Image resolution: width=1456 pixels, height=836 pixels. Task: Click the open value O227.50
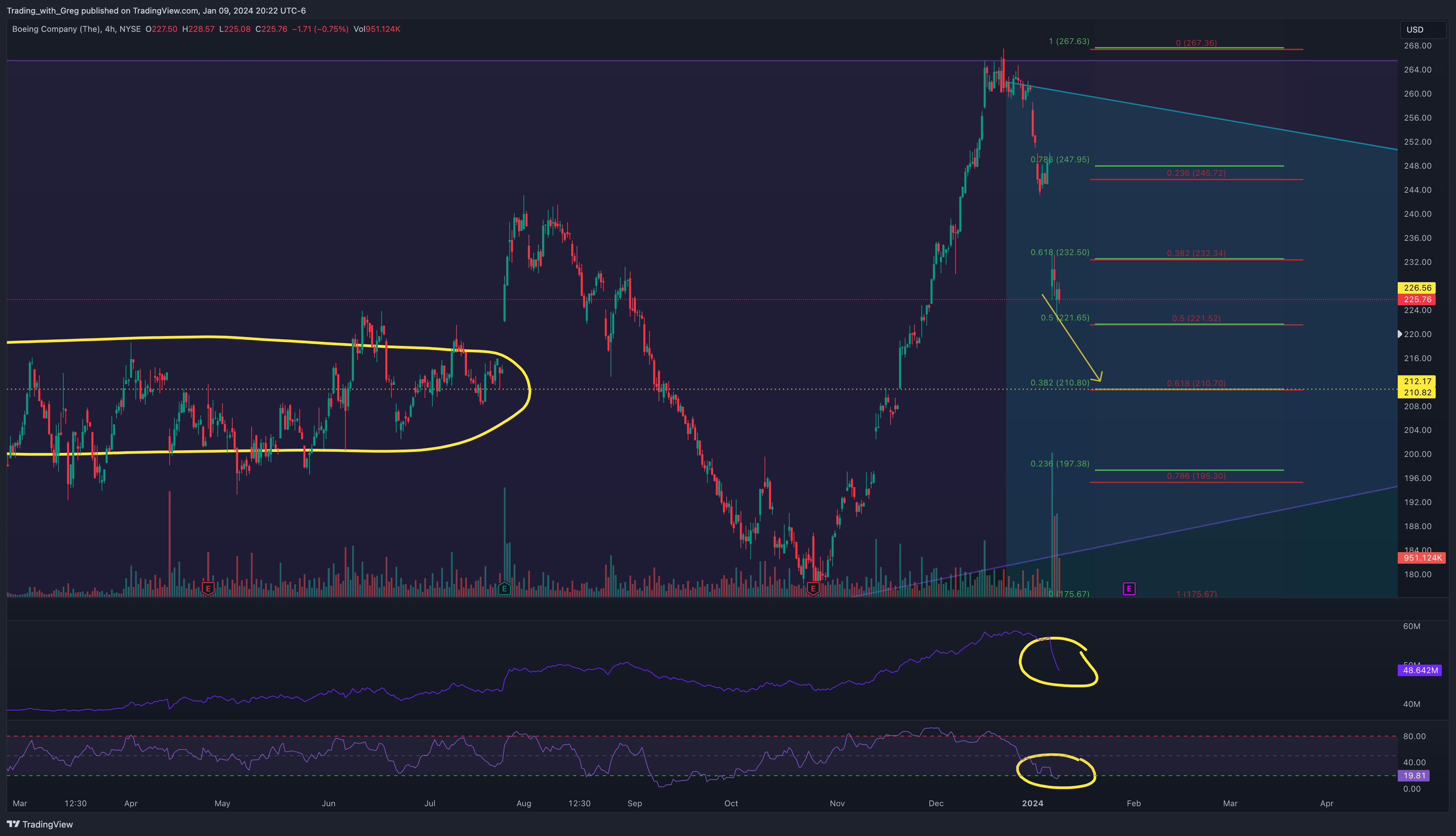(161, 29)
